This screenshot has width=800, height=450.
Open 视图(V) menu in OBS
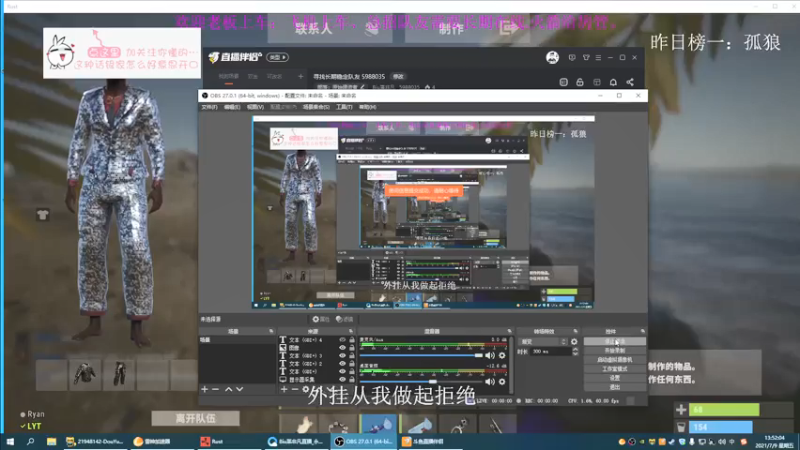255,107
